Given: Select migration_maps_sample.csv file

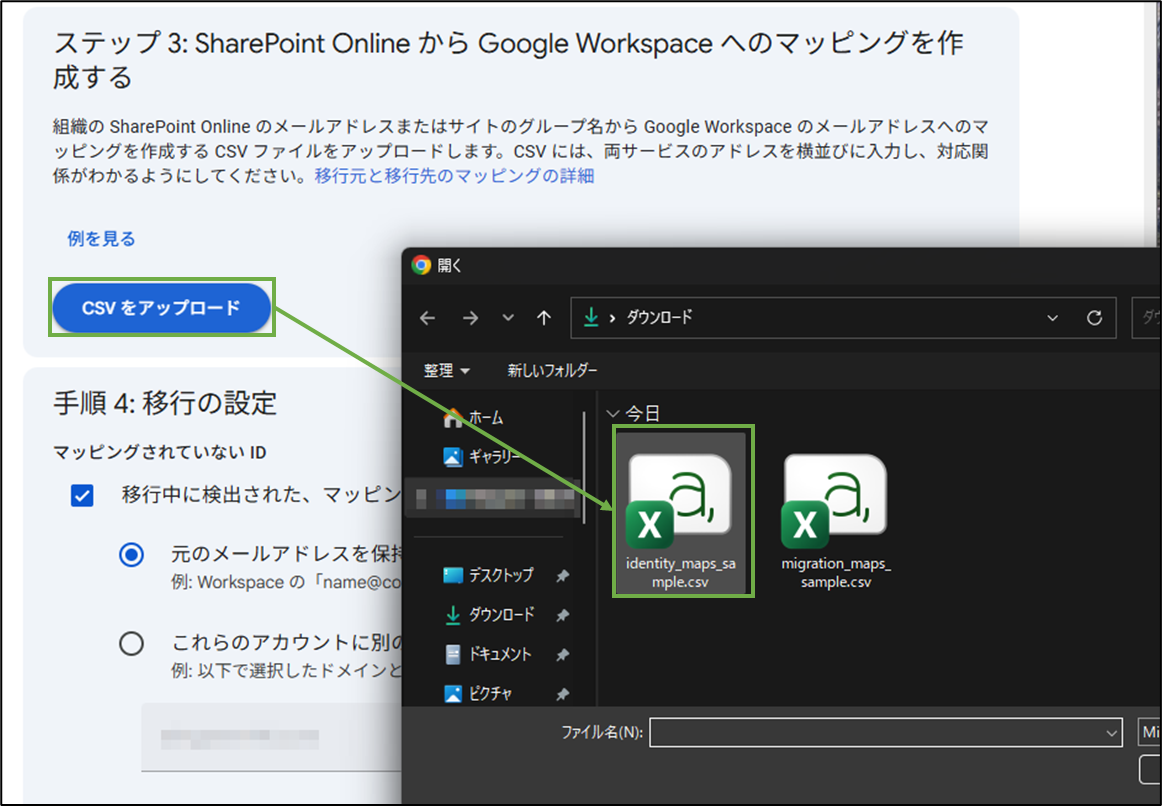Looking at the screenshot, I should point(836,521).
